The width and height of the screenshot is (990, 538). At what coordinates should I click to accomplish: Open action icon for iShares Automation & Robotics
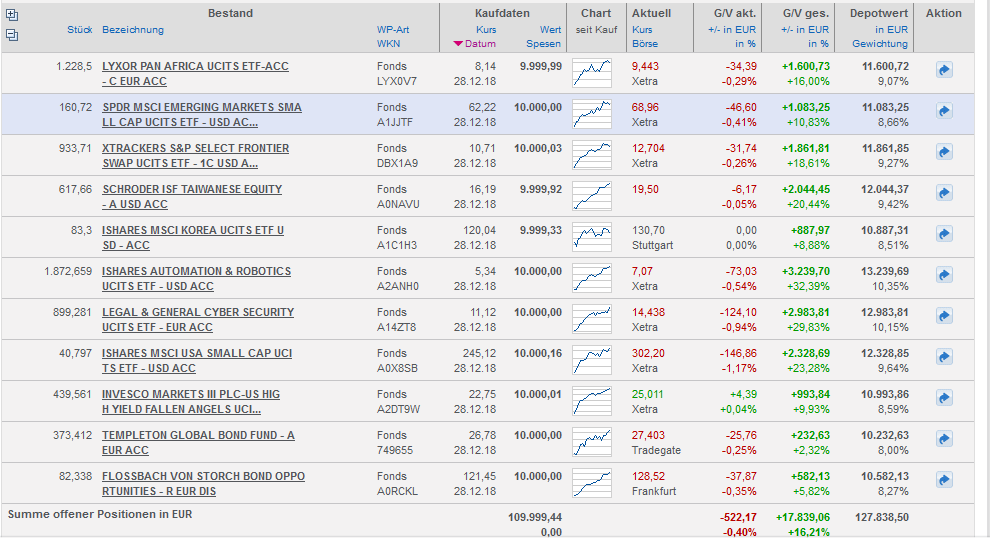944,275
